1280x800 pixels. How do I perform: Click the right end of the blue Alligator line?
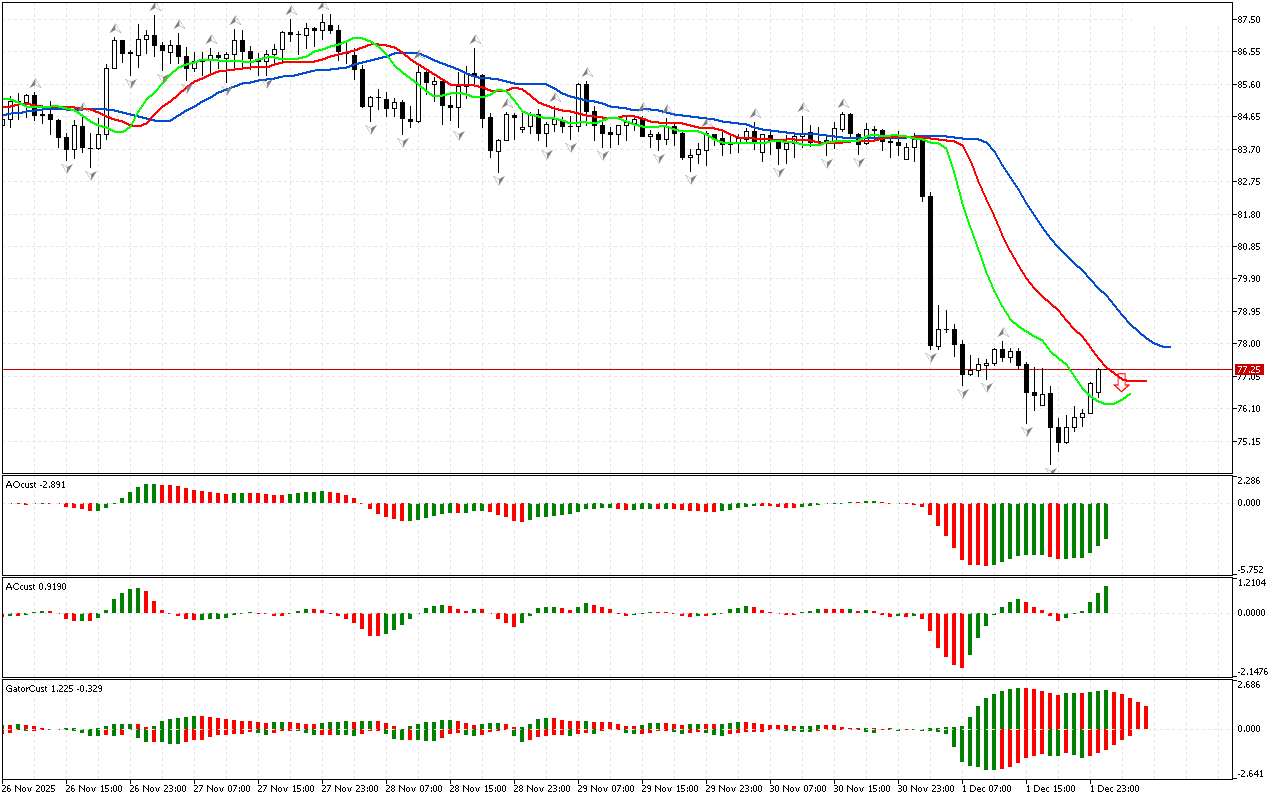[x=1167, y=346]
